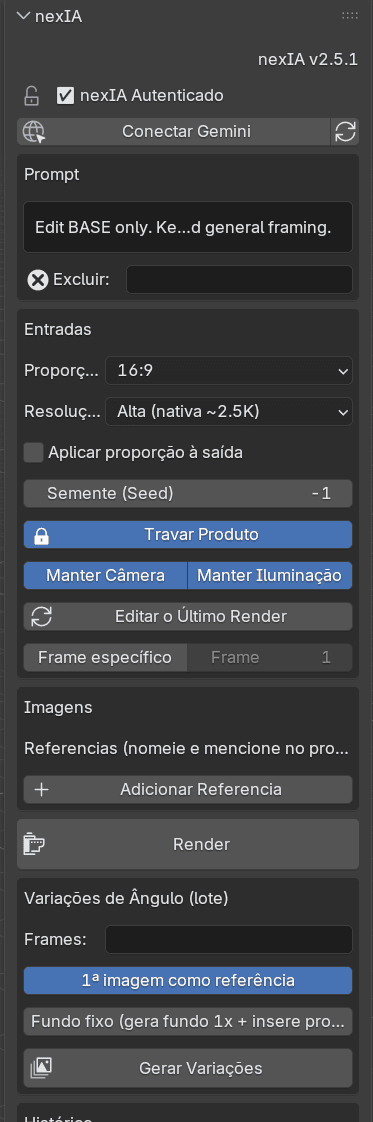This screenshot has height=1122, width=373.
Task: Click the Semente (Seed) value field
Action: click(188, 494)
